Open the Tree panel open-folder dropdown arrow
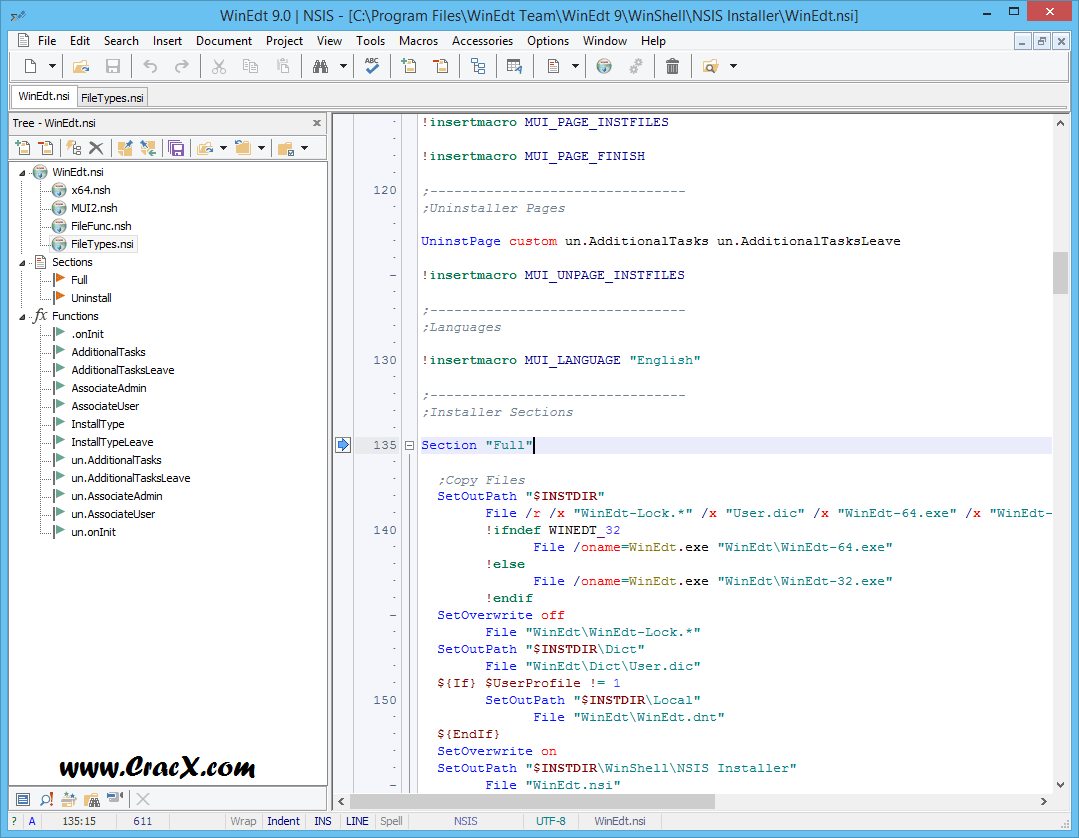 [x=223, y=148]
